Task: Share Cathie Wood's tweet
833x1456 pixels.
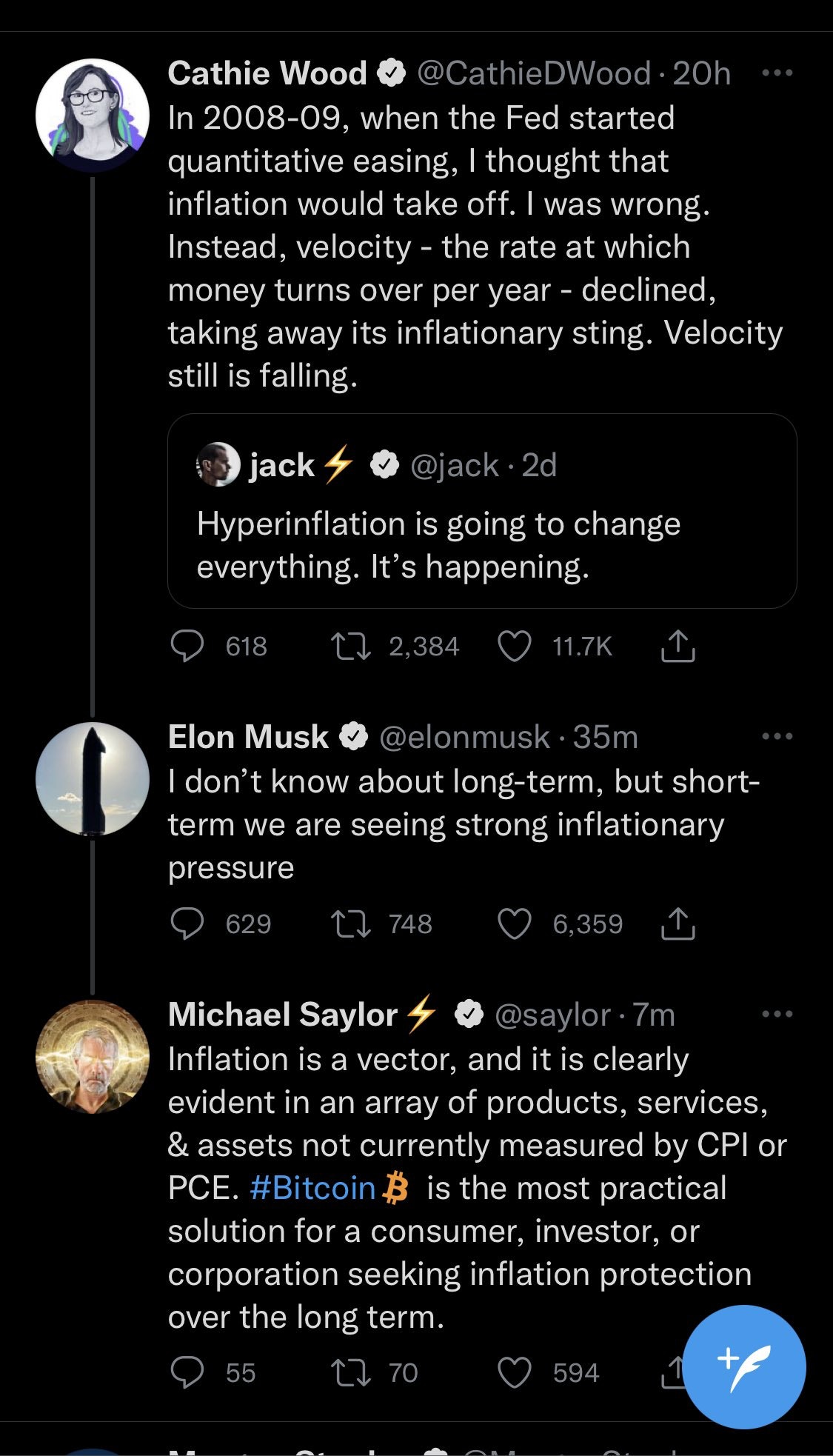Action: click(677, 646)
